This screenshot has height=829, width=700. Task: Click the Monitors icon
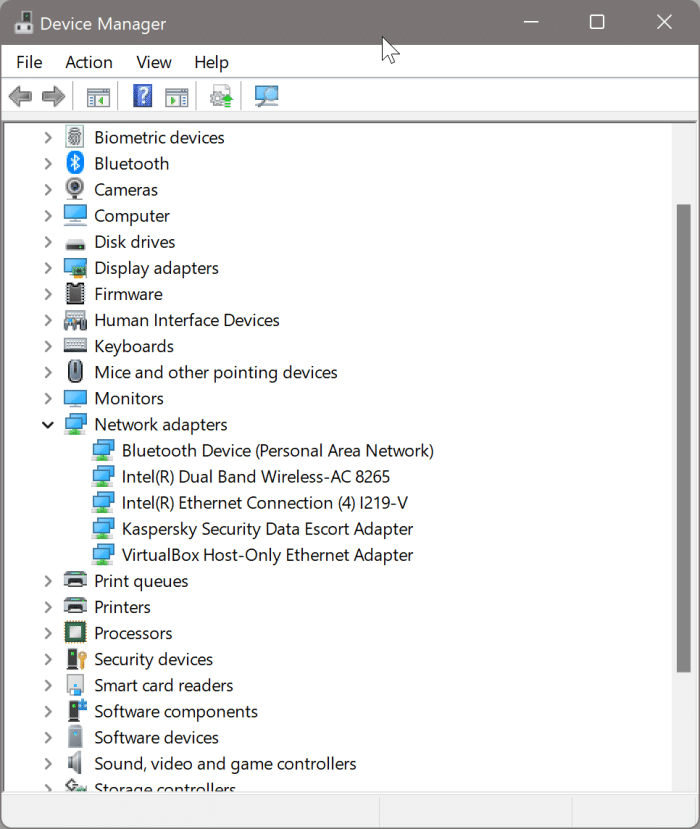coord(75,398)
